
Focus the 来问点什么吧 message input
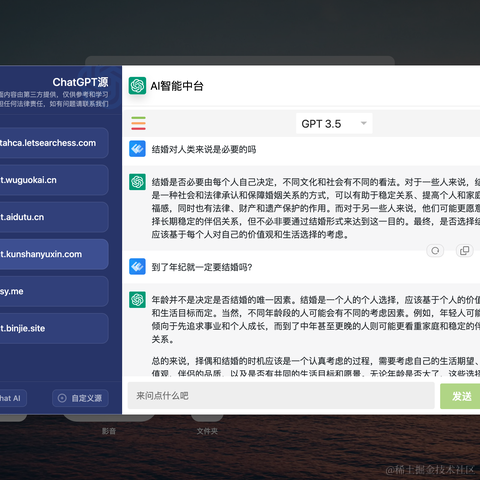tap(281, 396)
